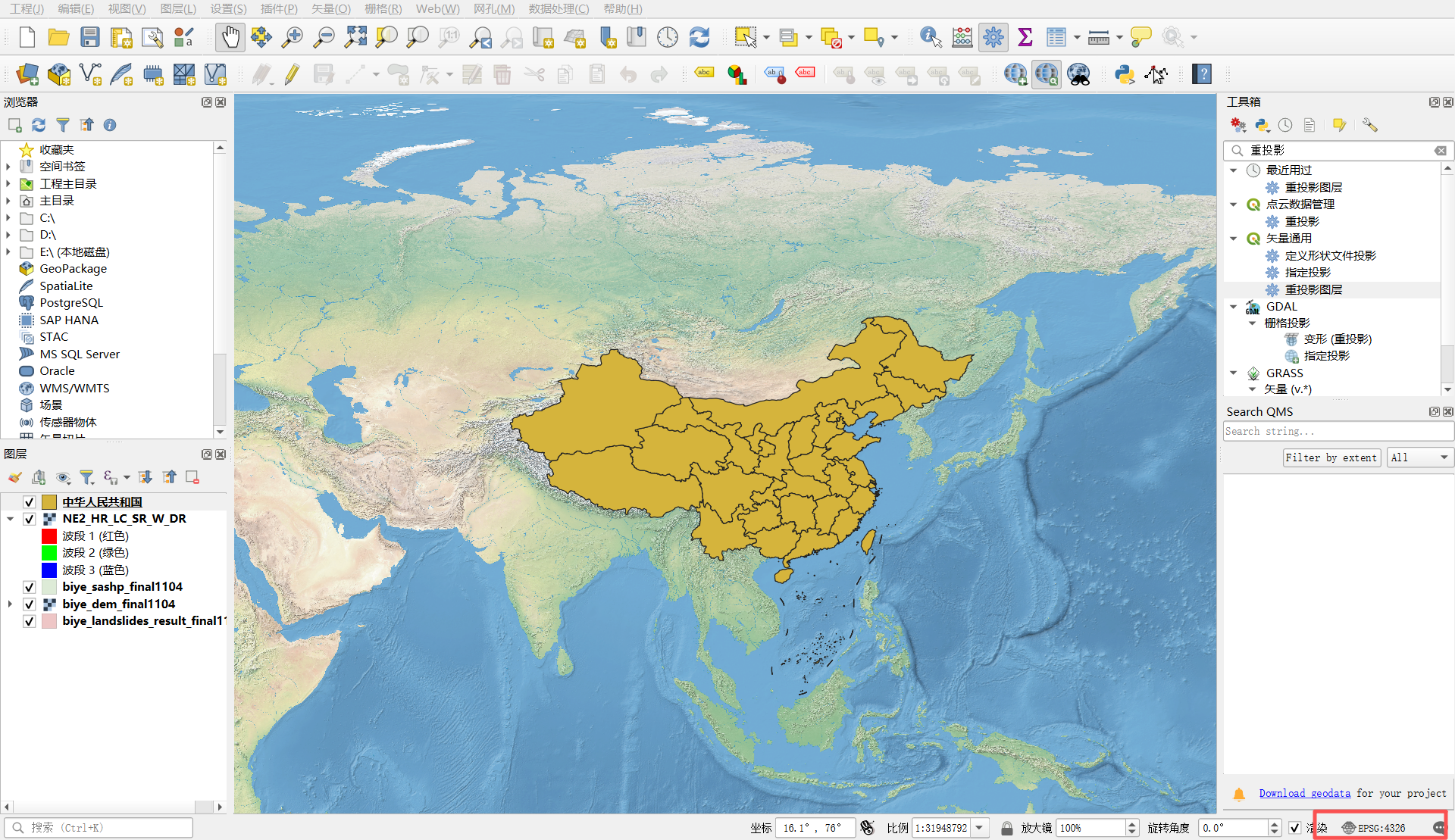This screenshot has width=1455, height=840.
Task: Click the red 波段 1 color swatch
Action: 49,536
